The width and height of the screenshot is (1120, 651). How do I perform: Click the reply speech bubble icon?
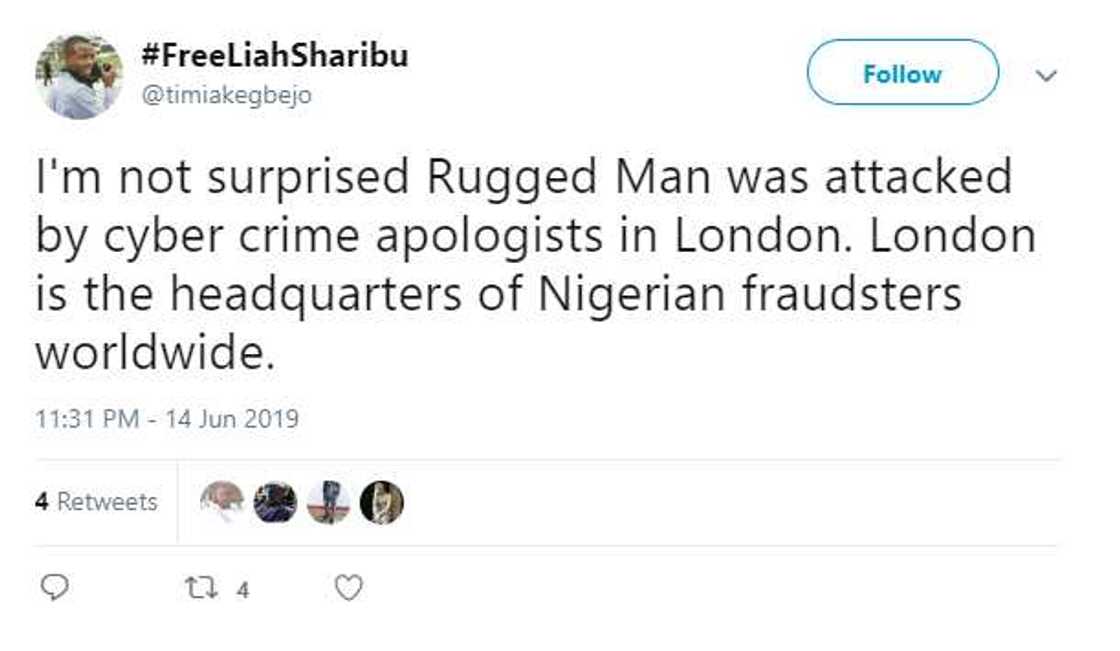point(57,589)
